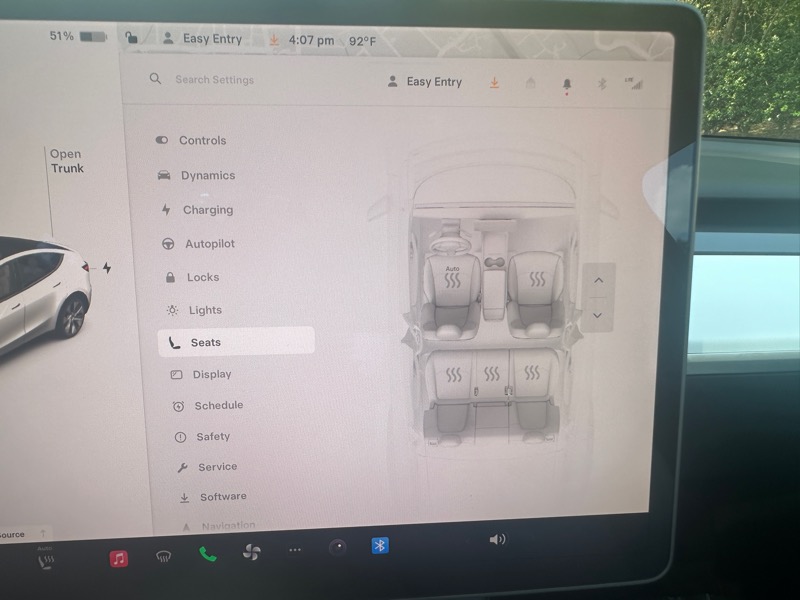Viewport: 800px width, 600px height.
Task: Click the up chevron beside the seat diagram
Action: tap(598, 281)
